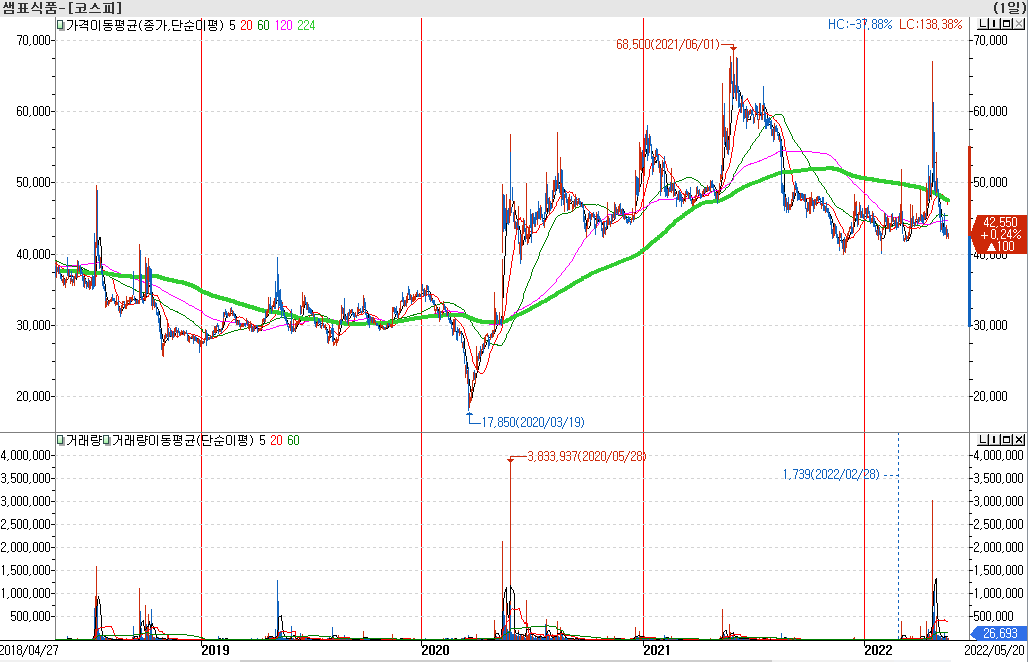Click the 3,833,937(2020/05/28) volume peak label
Viewport: 1029px width, 662px height.
[x=587, y=456]
